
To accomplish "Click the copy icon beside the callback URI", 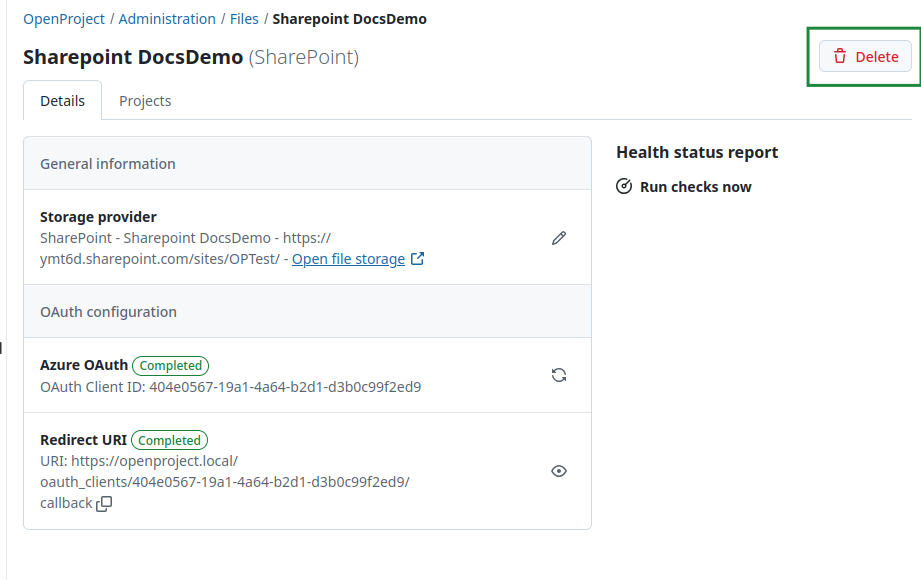I will point(103,503).
